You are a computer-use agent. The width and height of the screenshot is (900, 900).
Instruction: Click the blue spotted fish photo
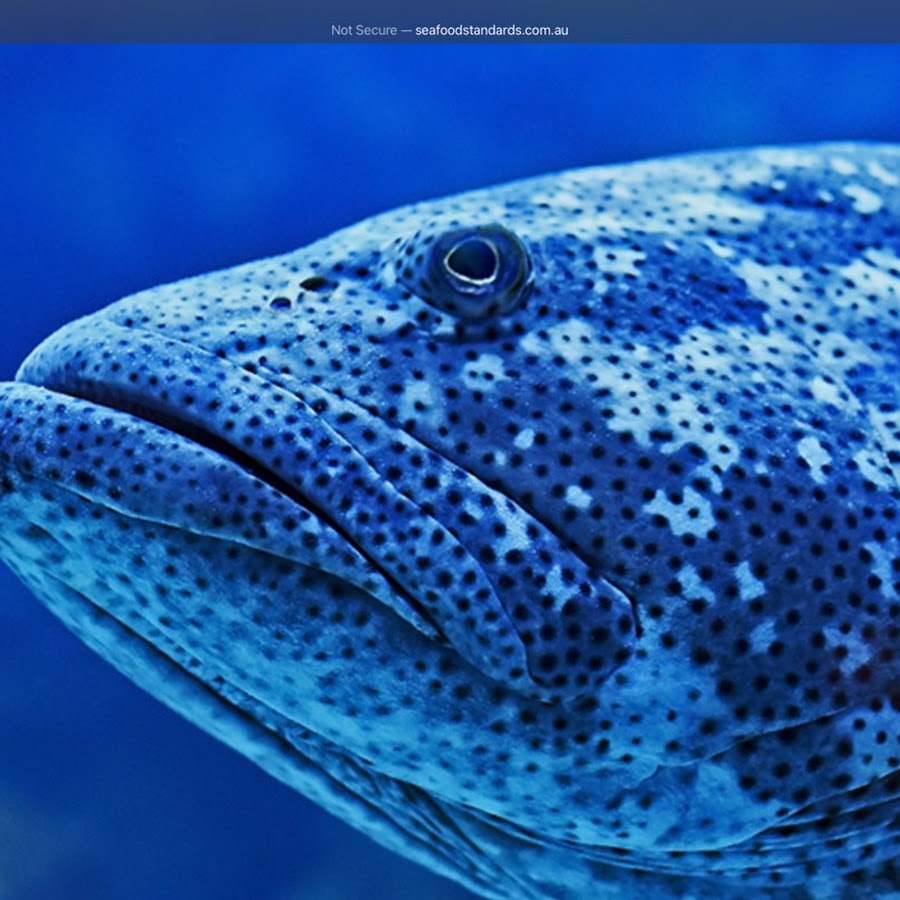point(450,472)
